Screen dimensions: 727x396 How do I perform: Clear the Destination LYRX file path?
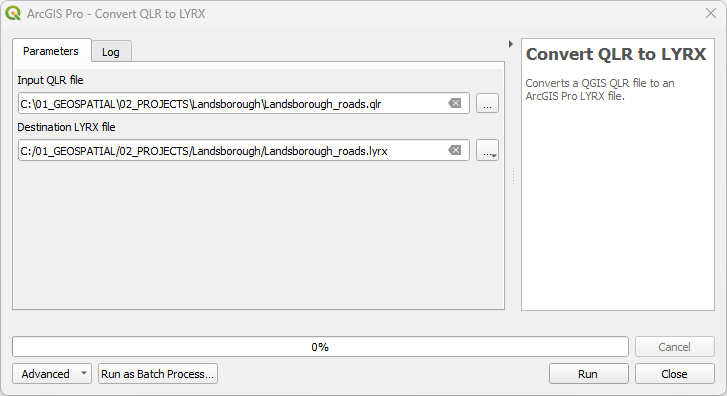point(455,150)
